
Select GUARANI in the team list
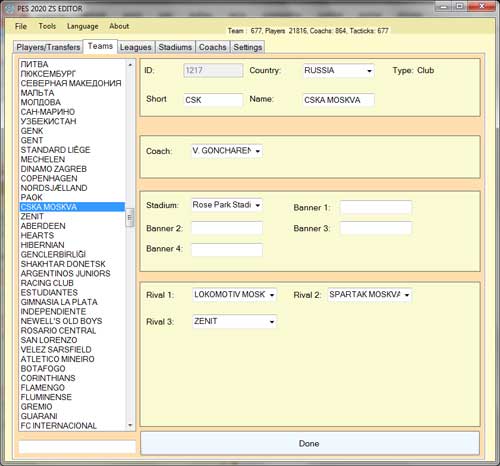tap(72, 416)
